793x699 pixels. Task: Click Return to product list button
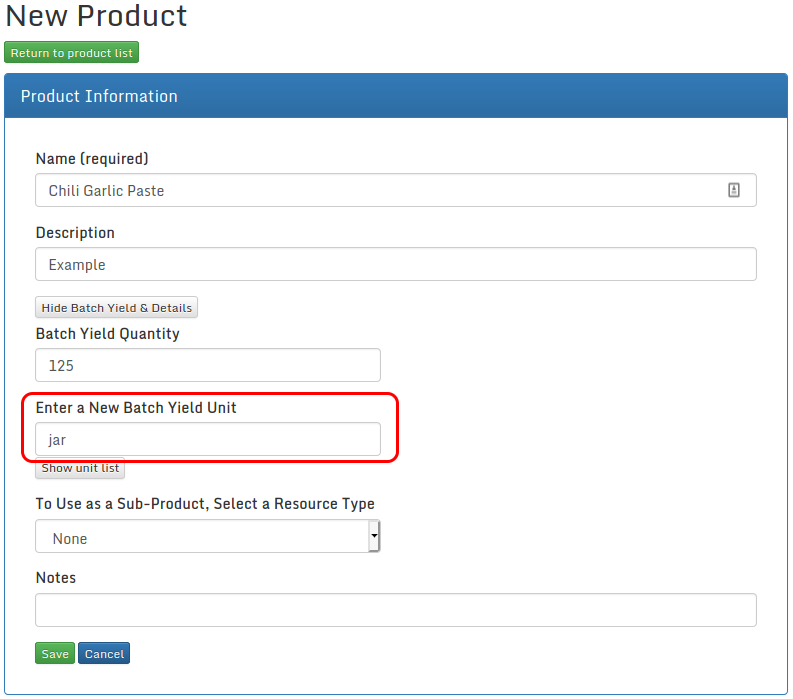click(71, 53)
